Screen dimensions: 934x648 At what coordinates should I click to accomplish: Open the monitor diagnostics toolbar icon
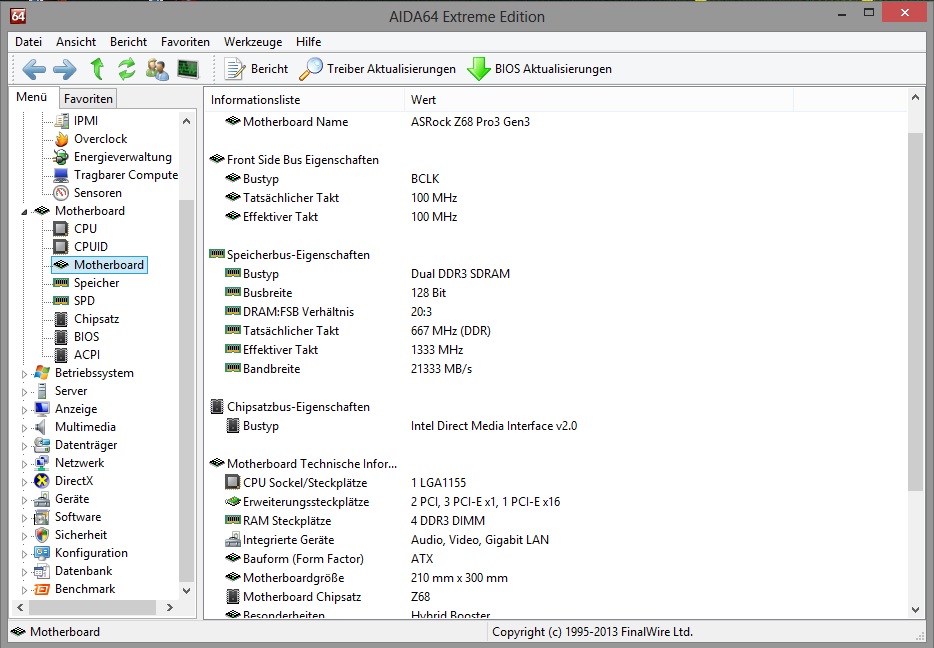[188, 69]
